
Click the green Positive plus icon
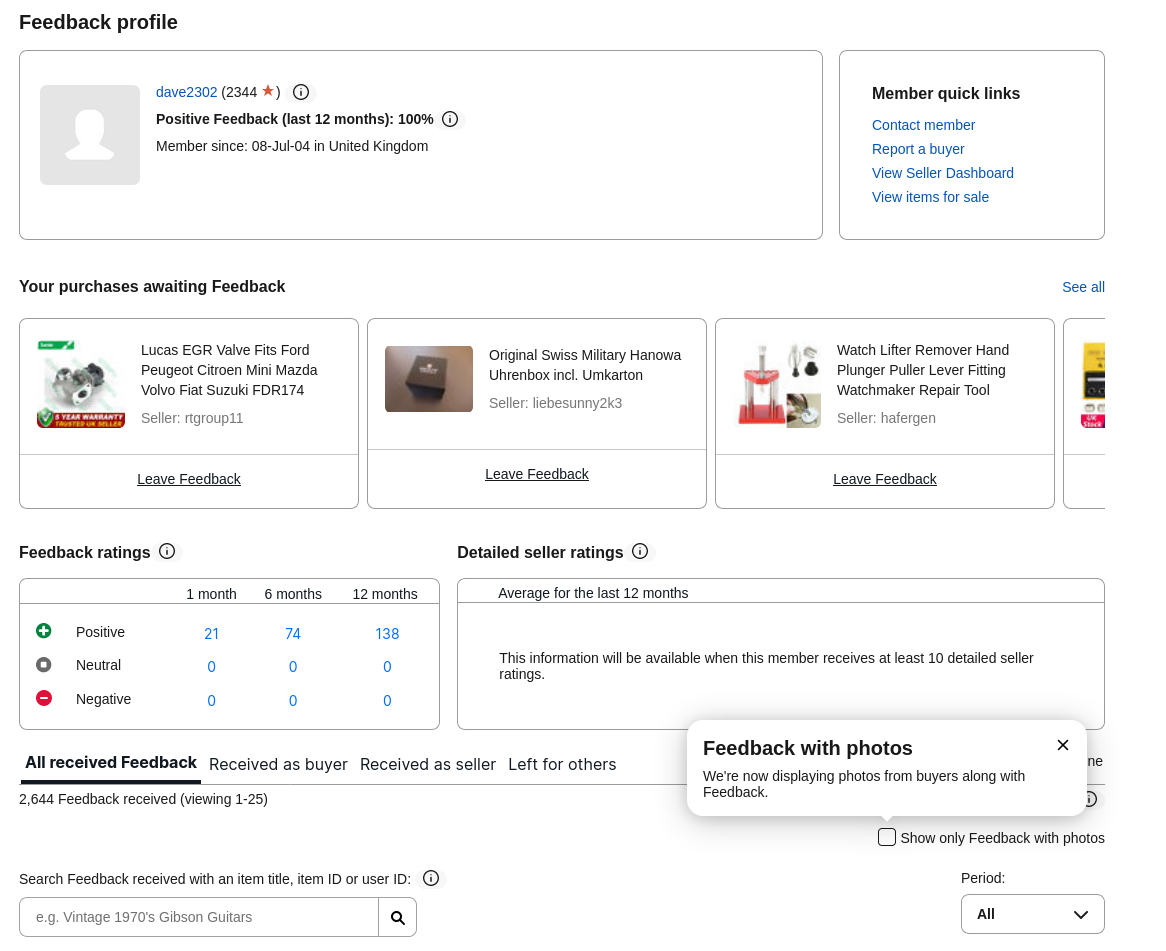(44, 631)
